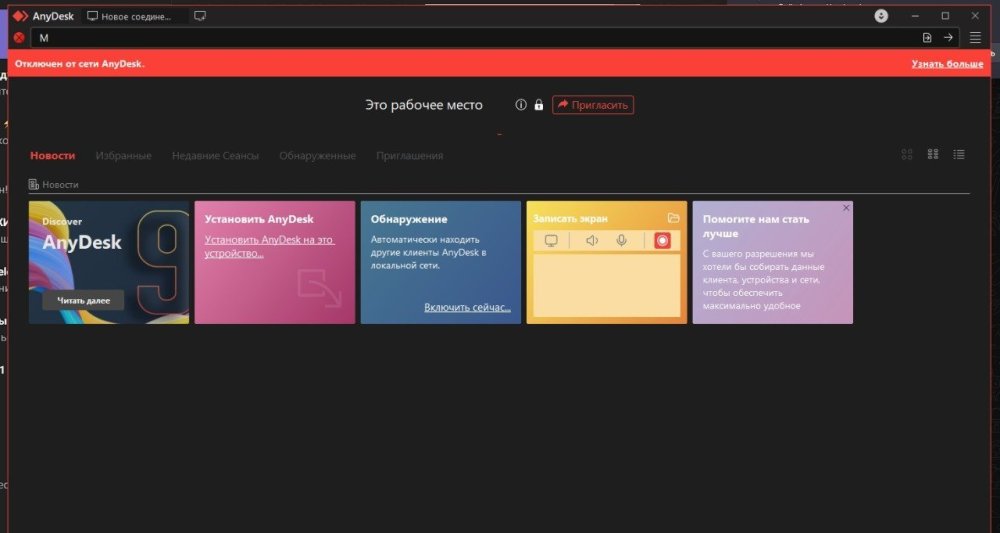Open the Избранные tab
The width and height of the screenshot is (1000, 533).
click(x=124, y=156)
